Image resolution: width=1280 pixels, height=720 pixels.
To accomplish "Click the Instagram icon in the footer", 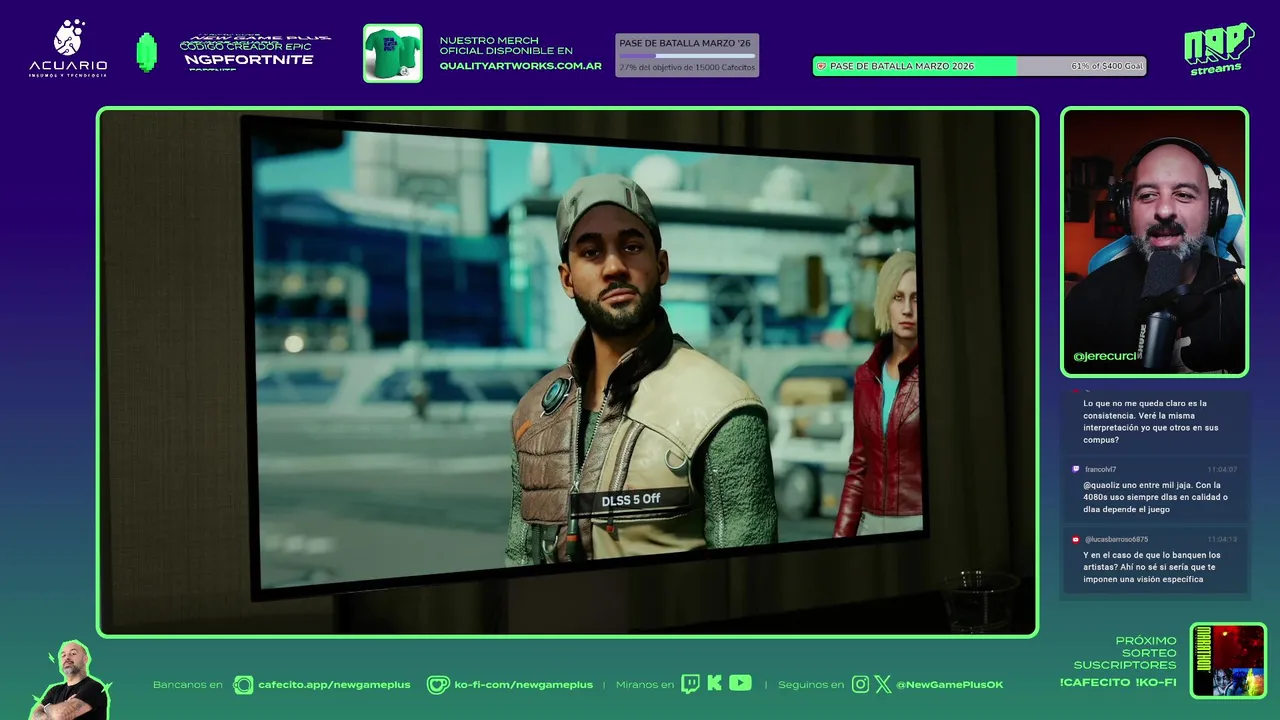I will [860, 685].
